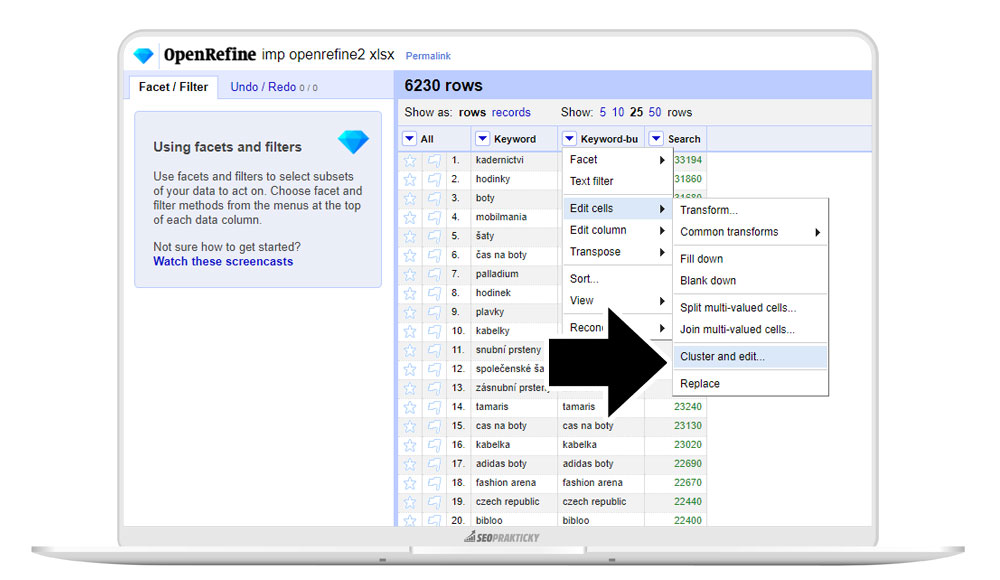Click the 33194 search value
Image resolution: width=1000 pixels, height=580 pixels.
(688, 160)
